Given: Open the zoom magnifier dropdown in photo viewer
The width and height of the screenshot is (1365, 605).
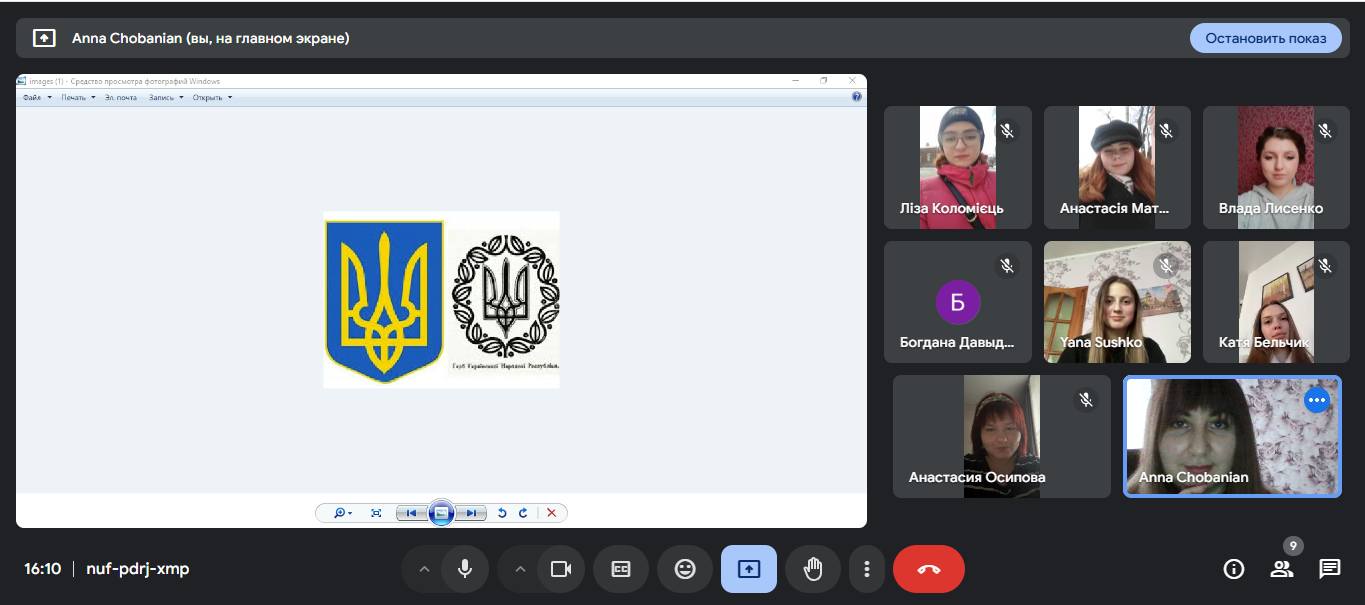Looking at the screenshot, I should pyautogui.click(x=342, y=513).
